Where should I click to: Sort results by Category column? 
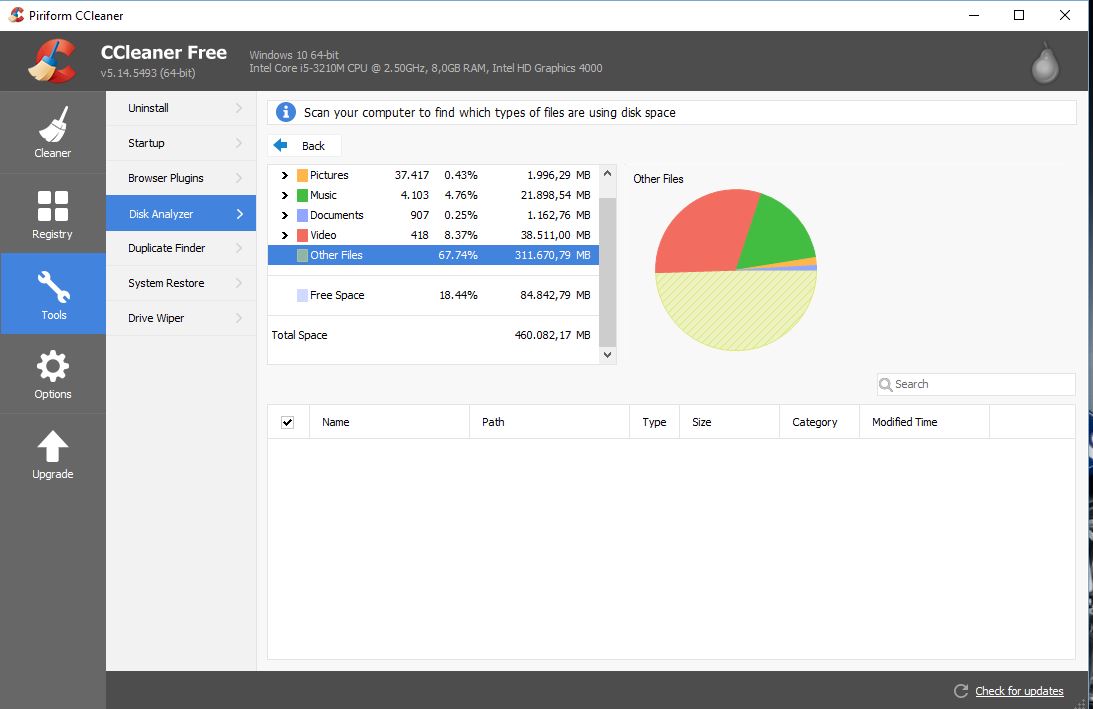point(819,422)
